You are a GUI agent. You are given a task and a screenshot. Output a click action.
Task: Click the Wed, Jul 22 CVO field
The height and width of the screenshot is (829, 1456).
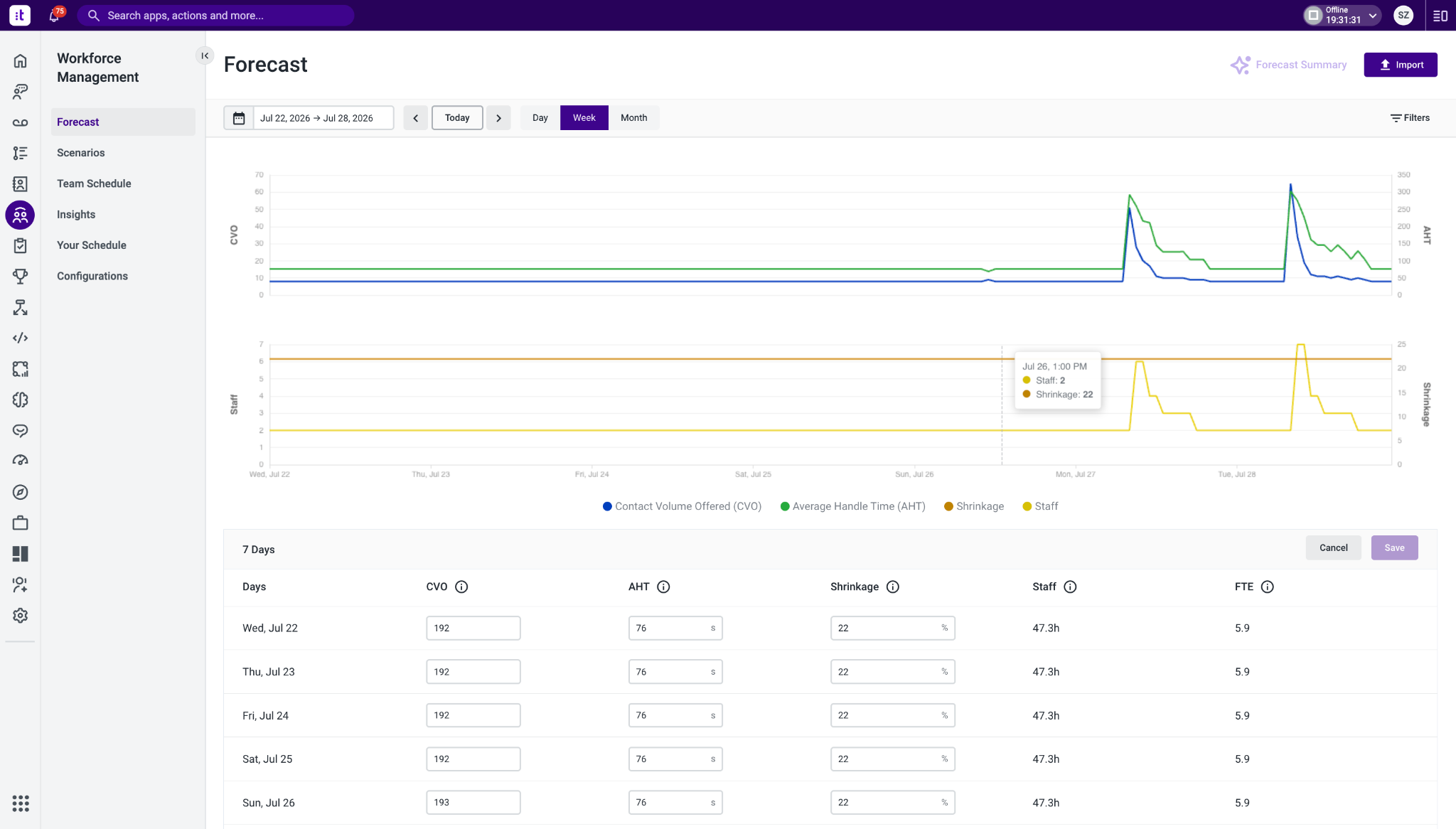click(473, 628)
